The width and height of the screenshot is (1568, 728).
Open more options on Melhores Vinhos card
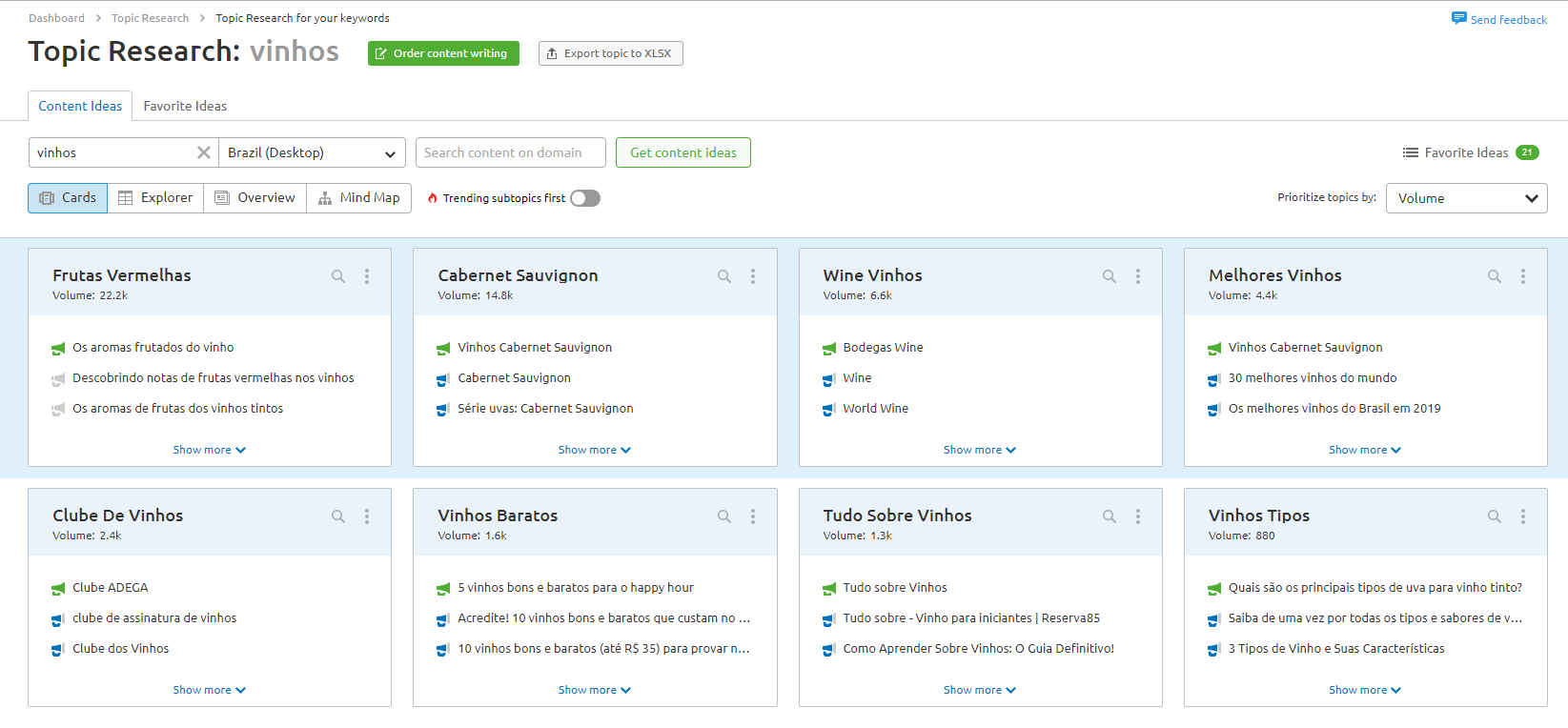(1523, 276)
